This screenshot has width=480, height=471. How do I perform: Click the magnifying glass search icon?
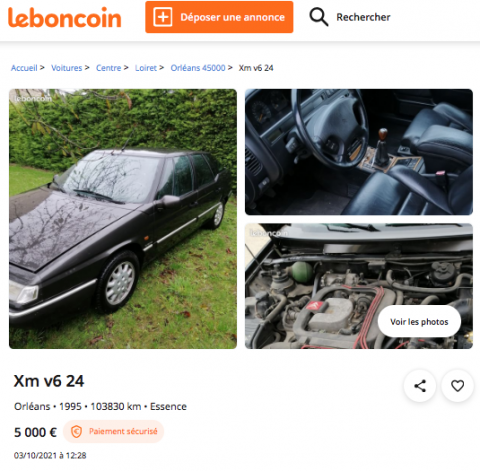(319, 17)
